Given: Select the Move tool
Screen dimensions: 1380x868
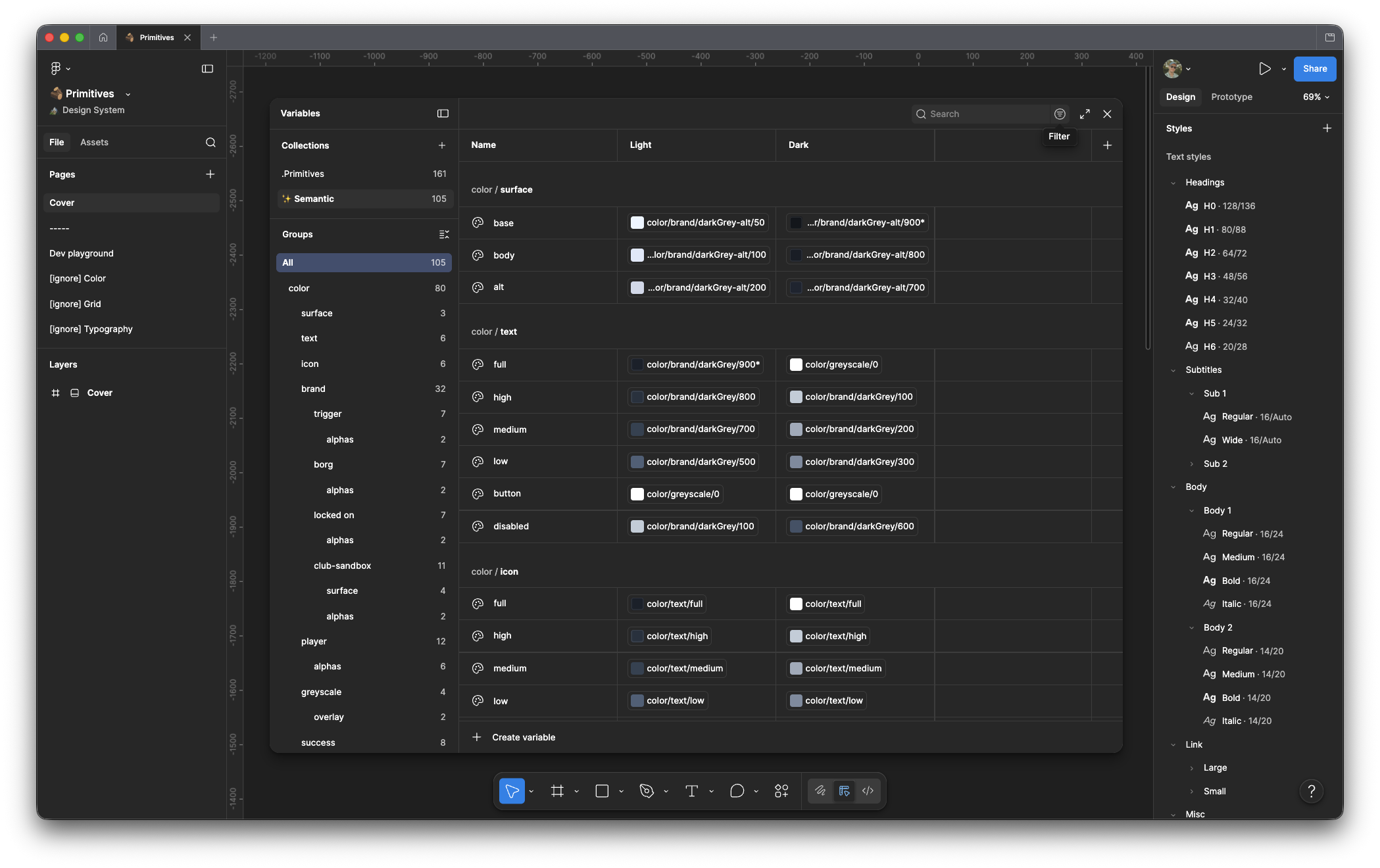Looking at the screenshot, I should click(512, 791).
